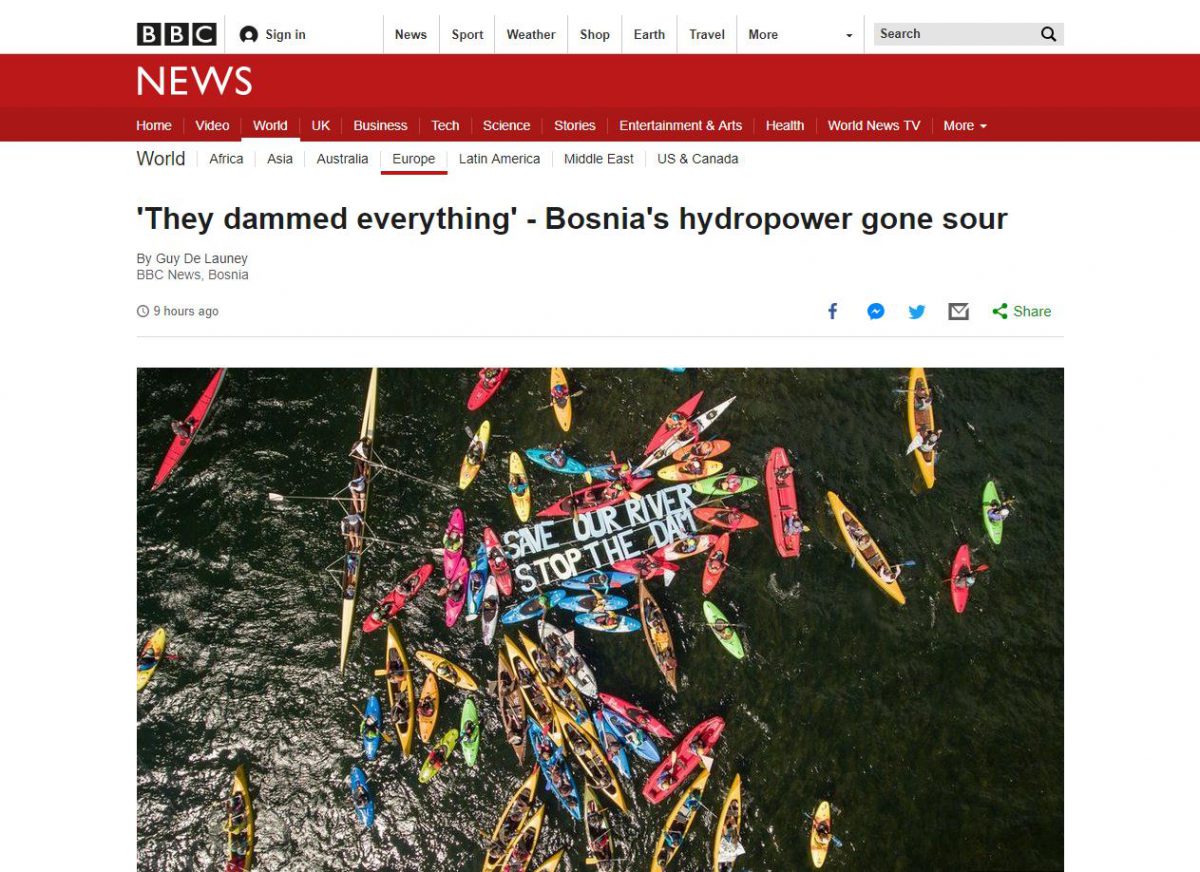This screenshot has height=872, width=1200.
Task: Open the Weather link in top bar
Action: coord(531,34)
